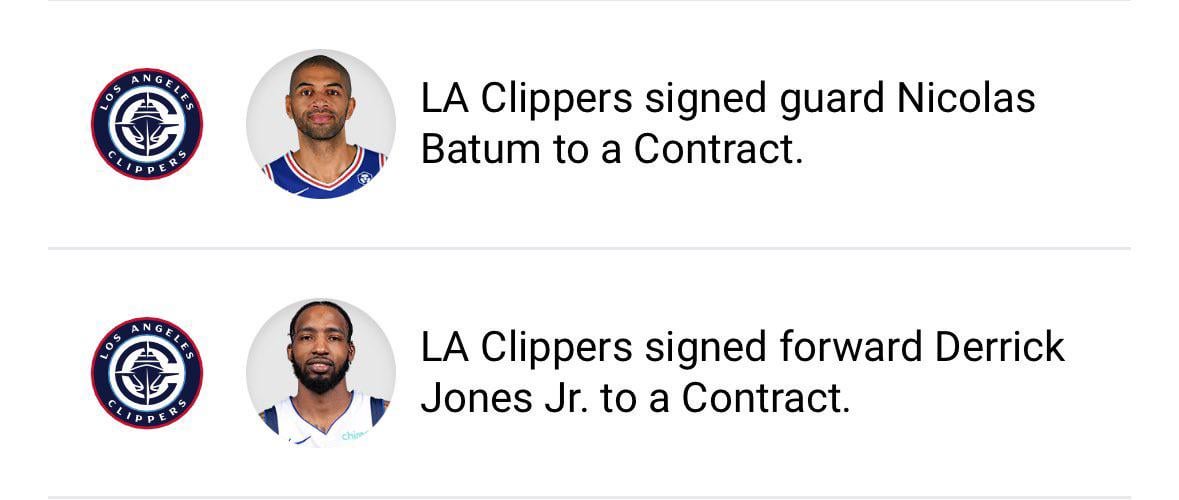Click the Clippers logo beside Batum signing
Image resolution: width=1179 pixels, height=500 pixels.
[147, 124]
